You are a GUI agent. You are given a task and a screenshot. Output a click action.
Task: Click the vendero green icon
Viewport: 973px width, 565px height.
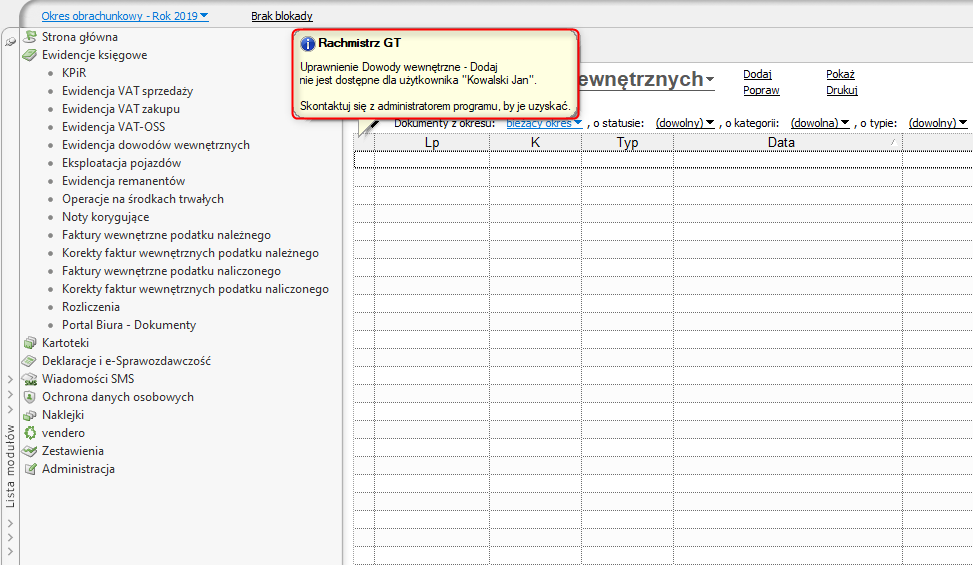point(29,432)
